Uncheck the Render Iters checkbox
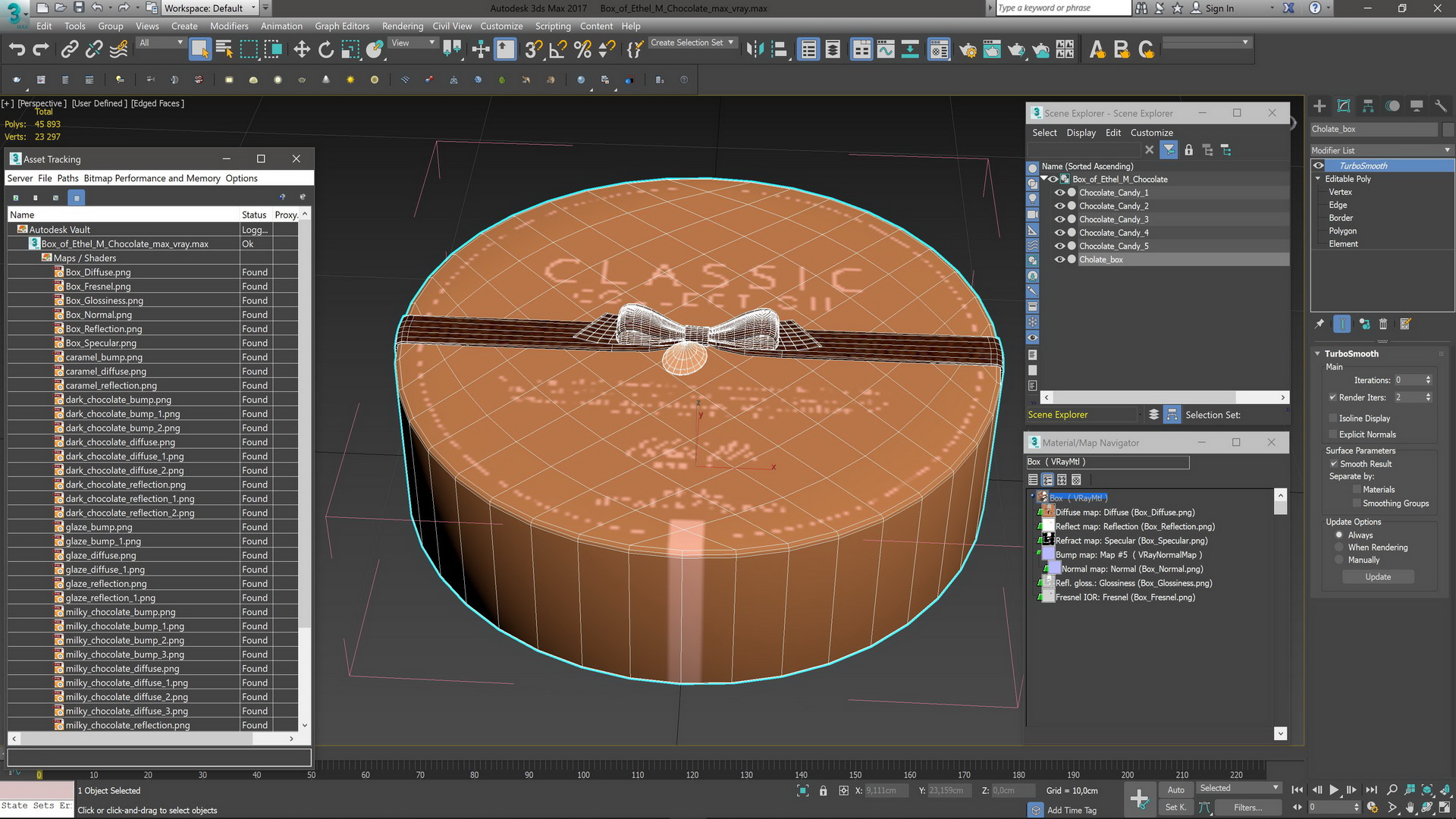The height and width of the screenshot is (819, 1456). (1332, 397)
